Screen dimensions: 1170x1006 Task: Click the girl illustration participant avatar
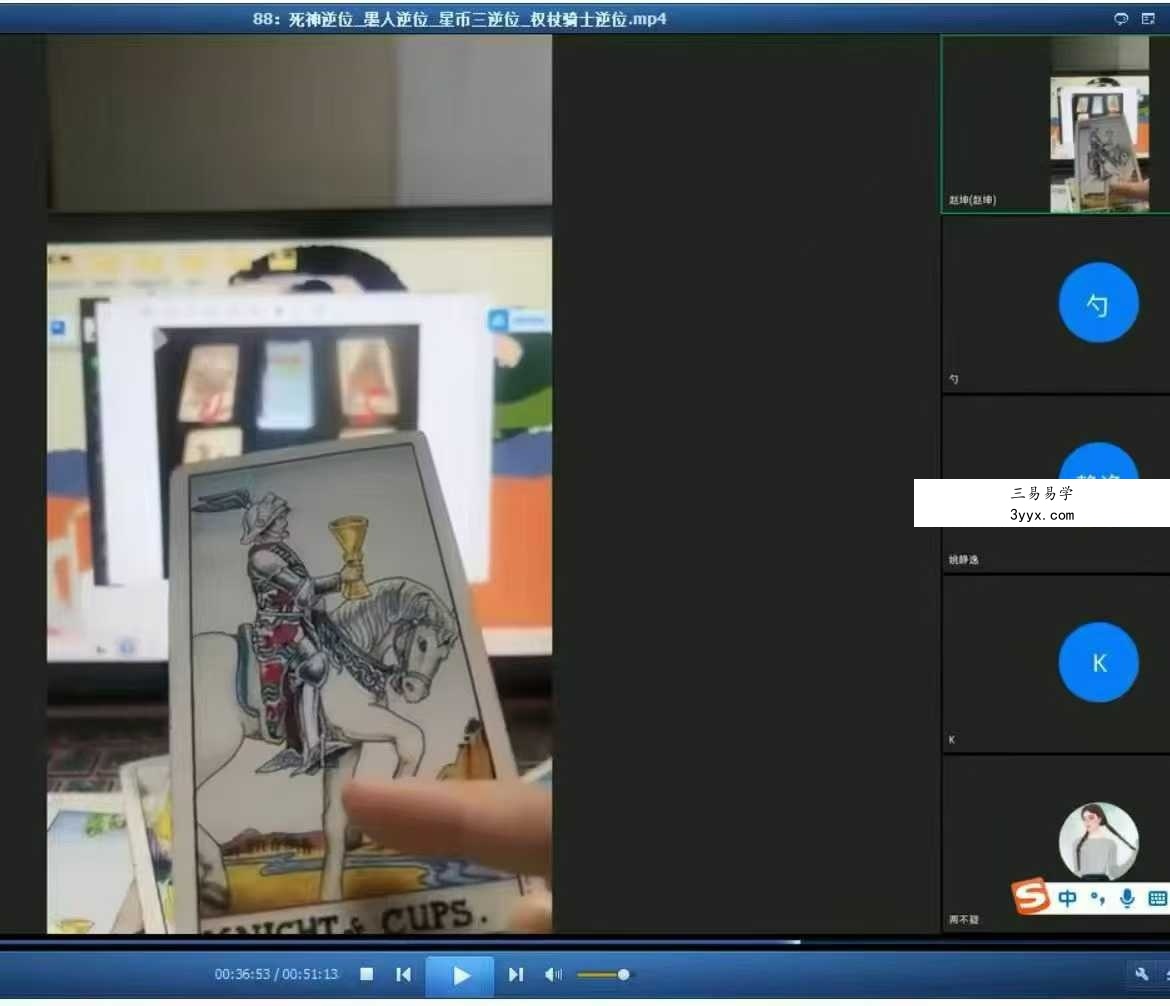[x=1098, y=841]
